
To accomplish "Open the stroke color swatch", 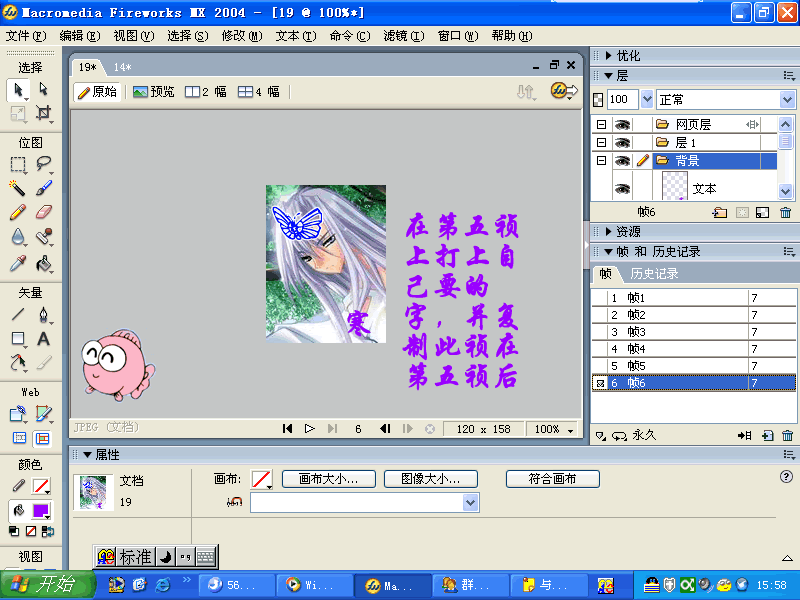I will pos(41,486).
